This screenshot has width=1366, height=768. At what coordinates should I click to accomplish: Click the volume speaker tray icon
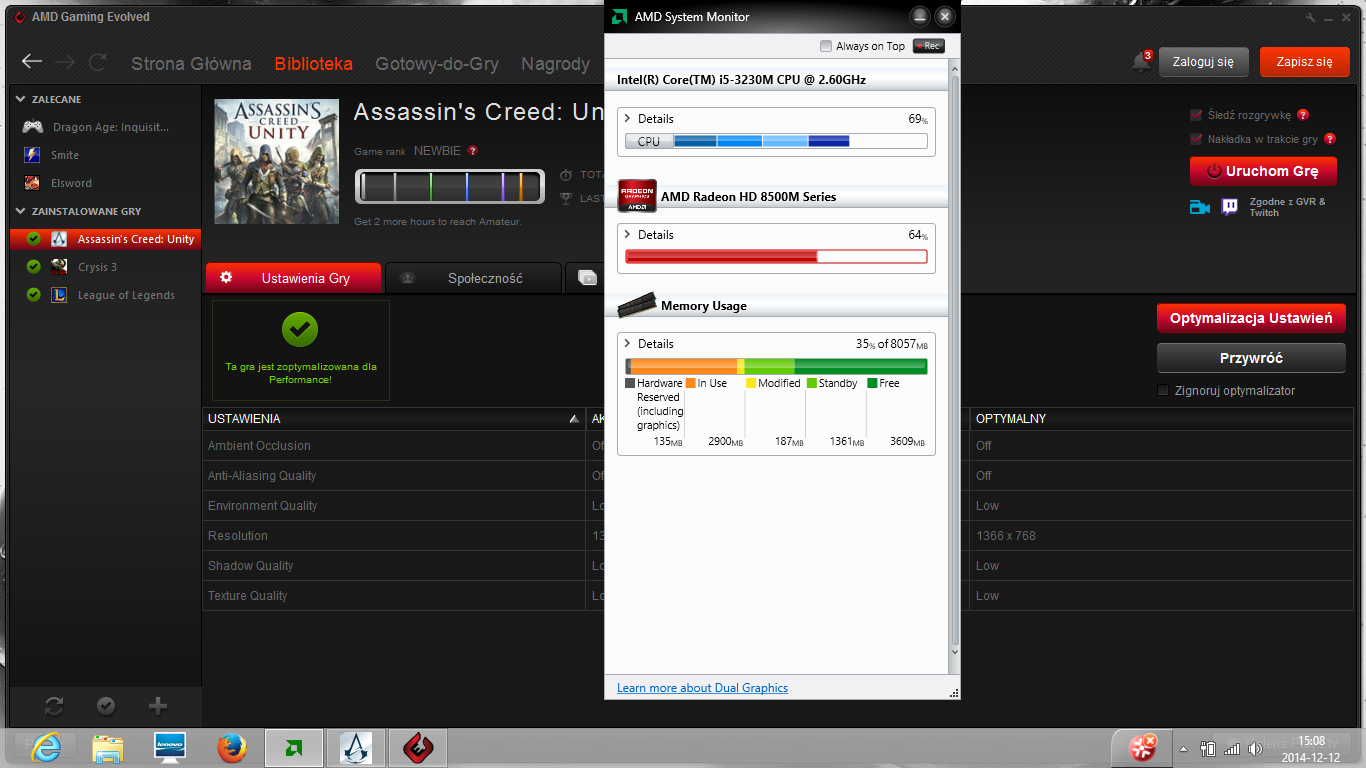pyautogui.click(x=1255, y=749)
